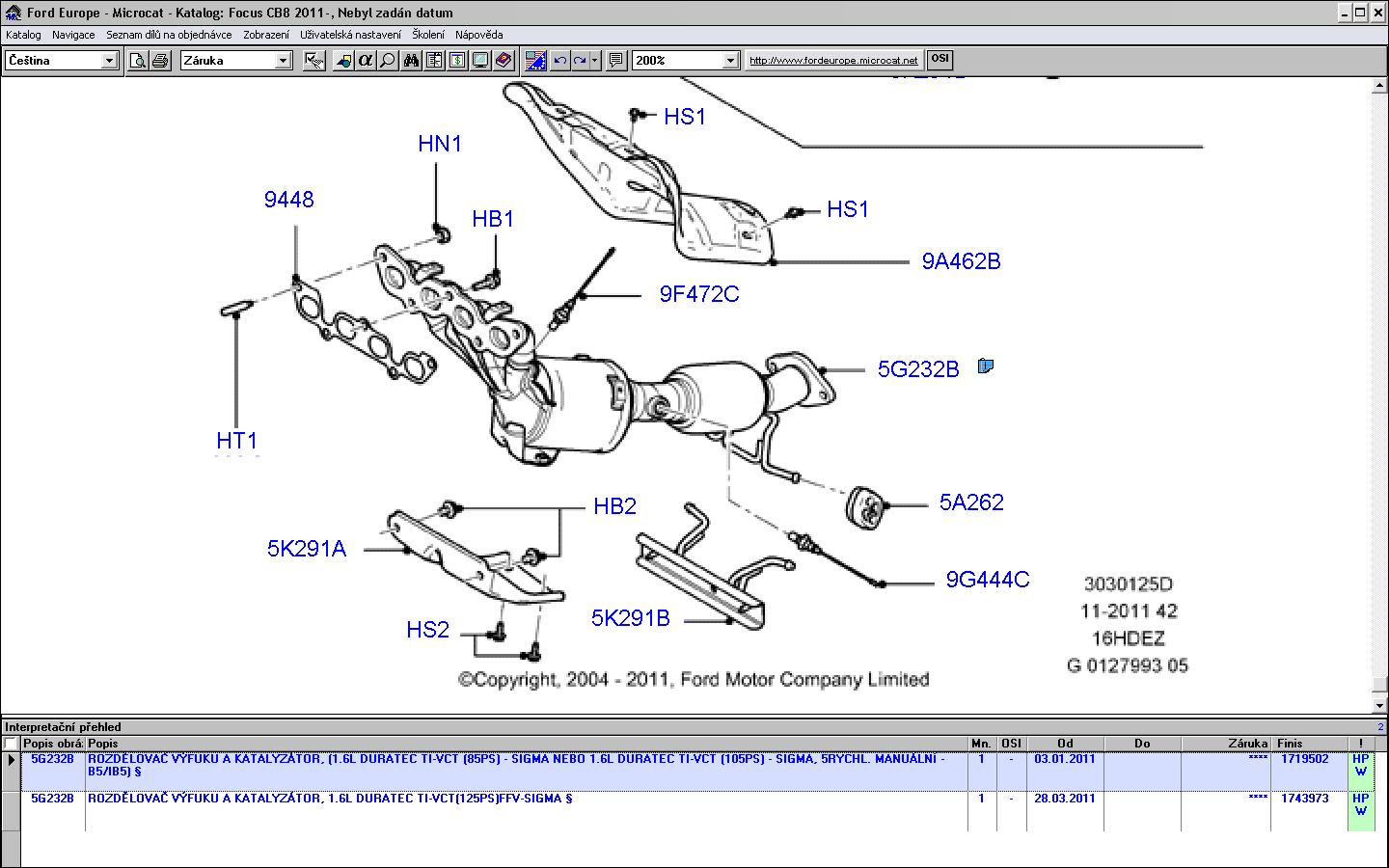Screen dimensions: 1389x868
Task: Click the book icon in toolbar
Action: click(x=504, y=61)
